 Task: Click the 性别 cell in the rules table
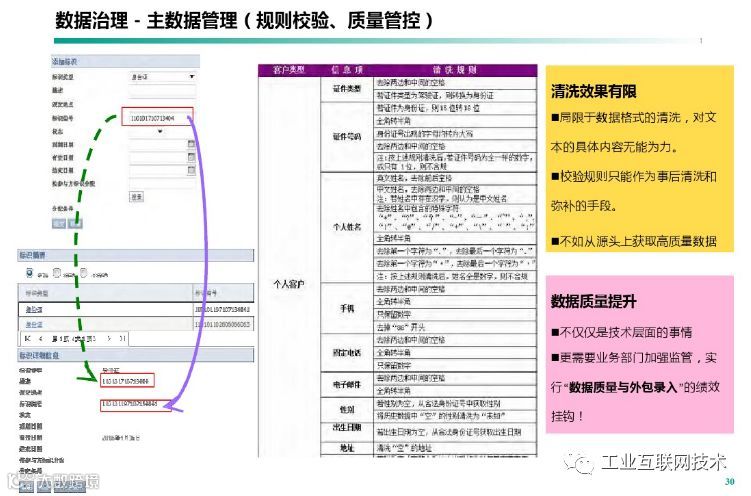pos(347,410)
